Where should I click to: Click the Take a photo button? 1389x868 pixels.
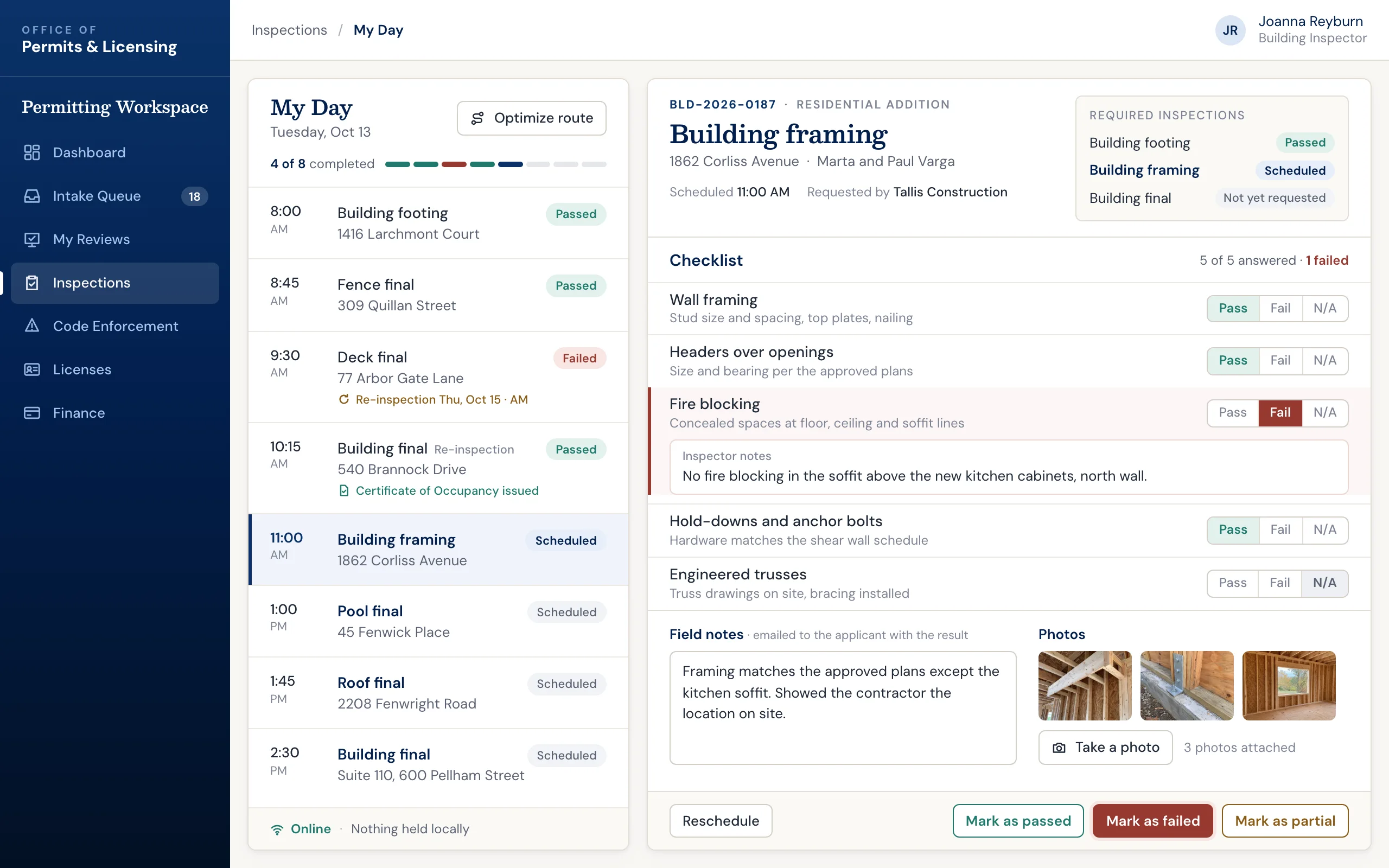[1105, 748]
